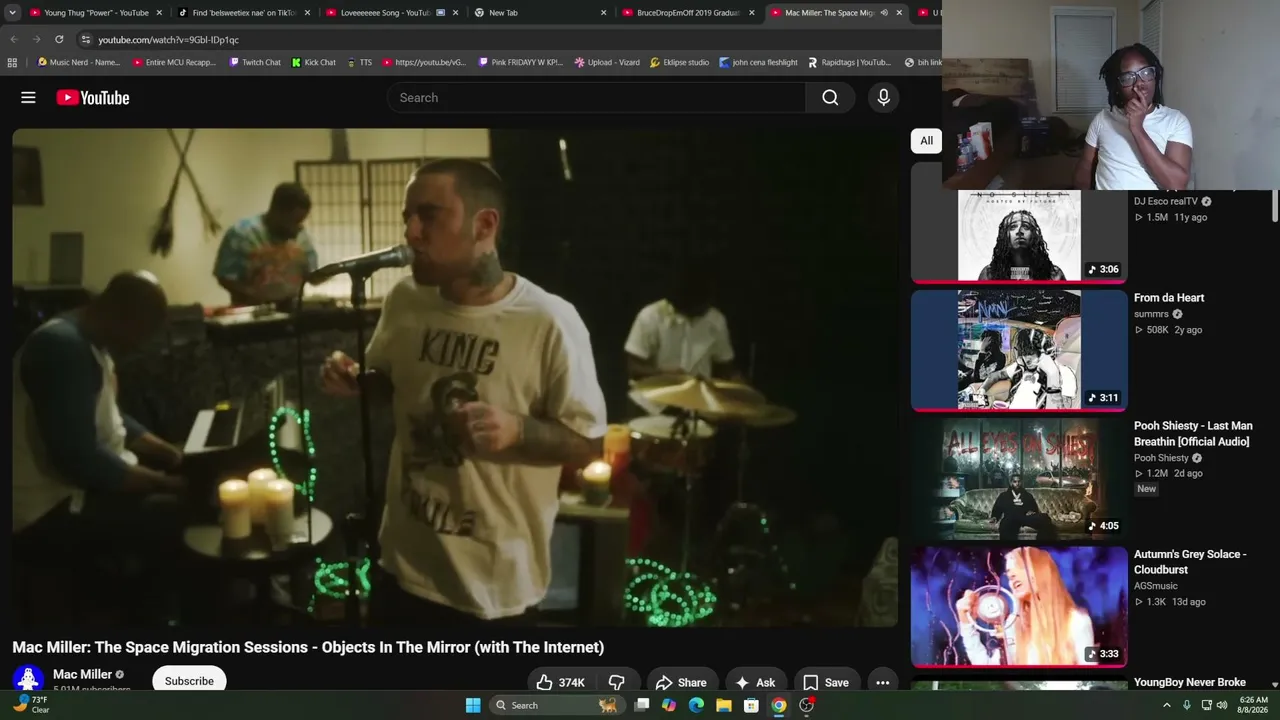Viewport: 1280px width, 720px height.
Task: Close the Young Thug "Power" tab
Action: 159,13
